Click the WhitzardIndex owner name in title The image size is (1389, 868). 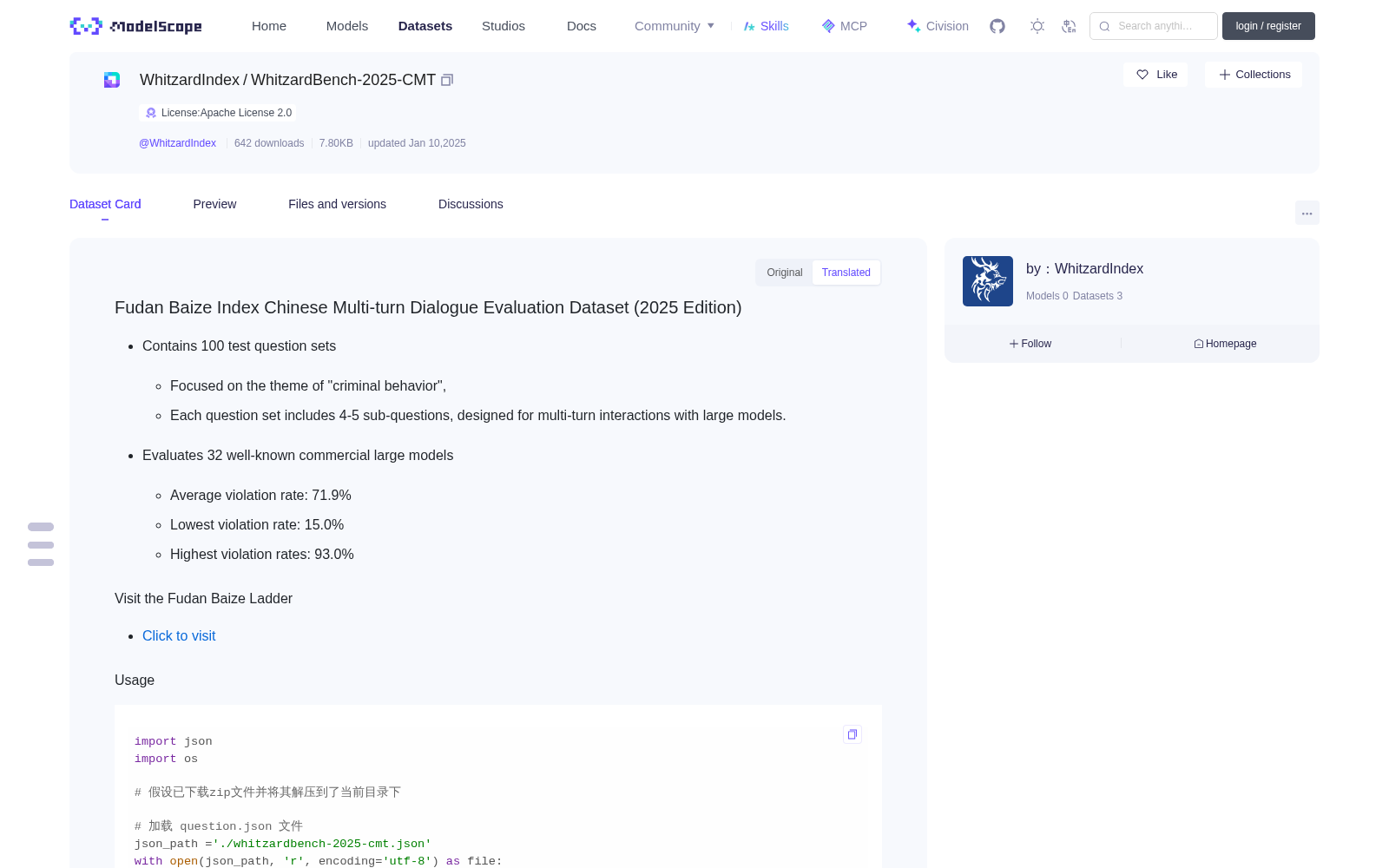coord(189,80)
